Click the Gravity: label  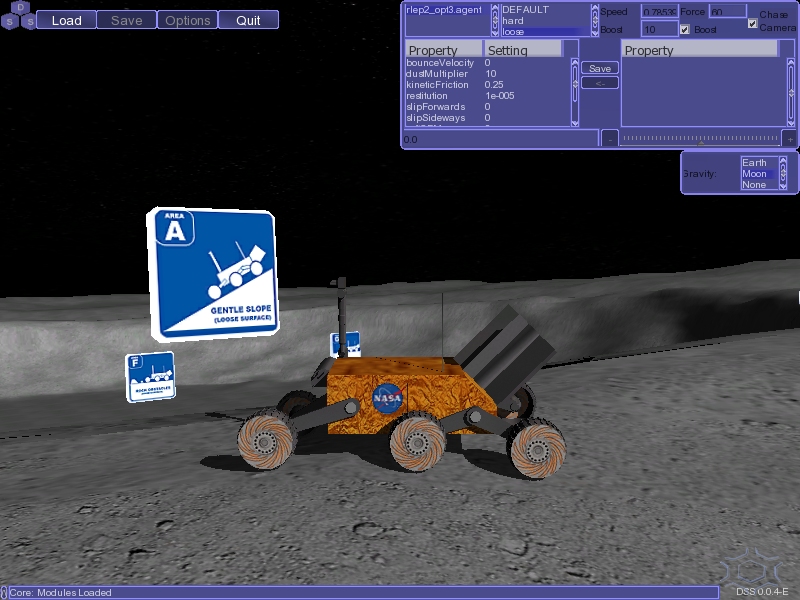(x=699, y=174)
